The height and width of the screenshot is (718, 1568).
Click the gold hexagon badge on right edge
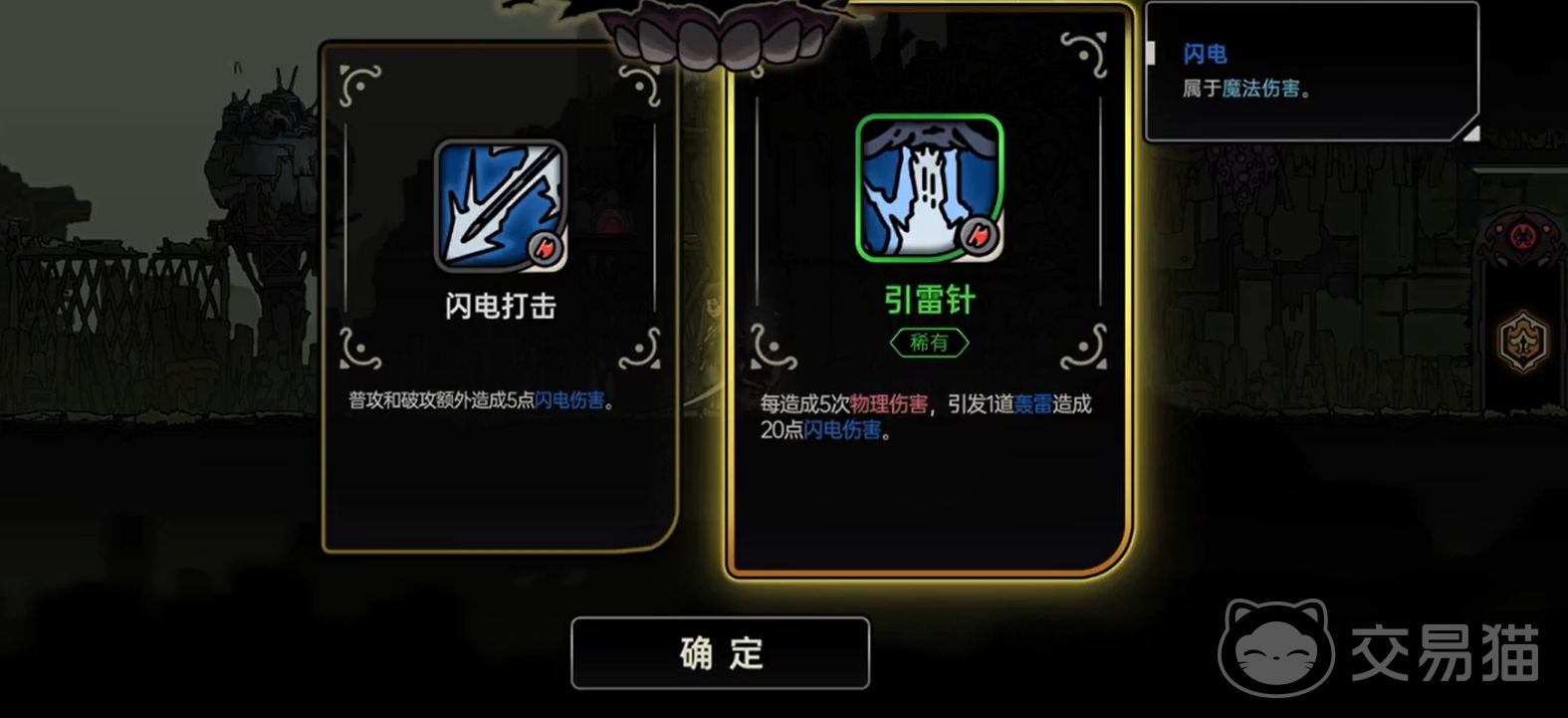tap(1524, 342)
